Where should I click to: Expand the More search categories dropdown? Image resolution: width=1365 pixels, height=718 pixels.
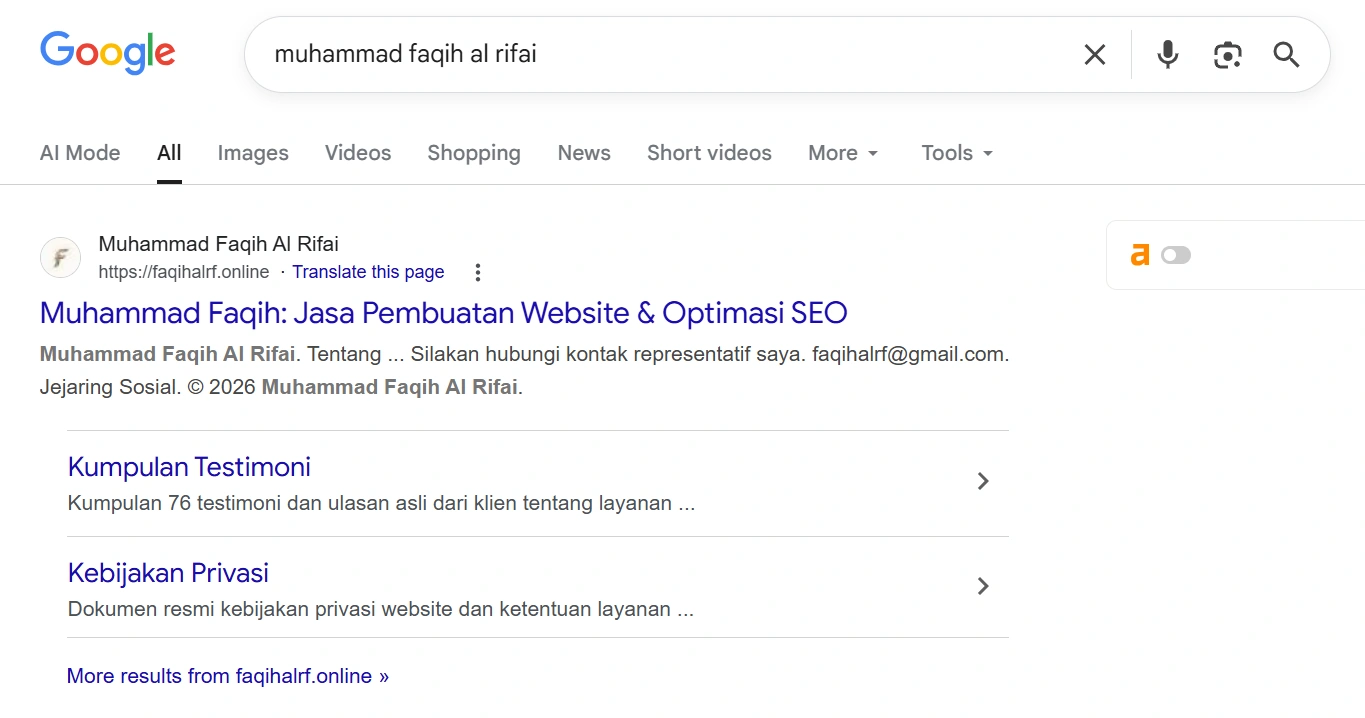point(842,153)
